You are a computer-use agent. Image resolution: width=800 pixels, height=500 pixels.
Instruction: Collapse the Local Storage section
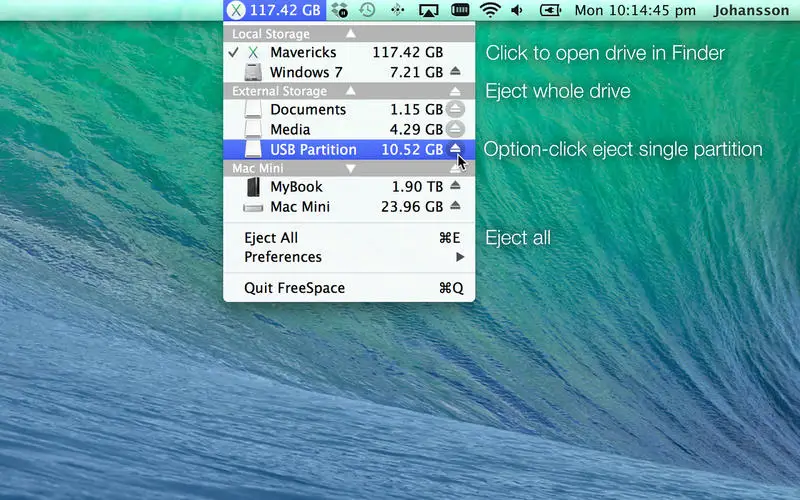(x=351, y=34)
